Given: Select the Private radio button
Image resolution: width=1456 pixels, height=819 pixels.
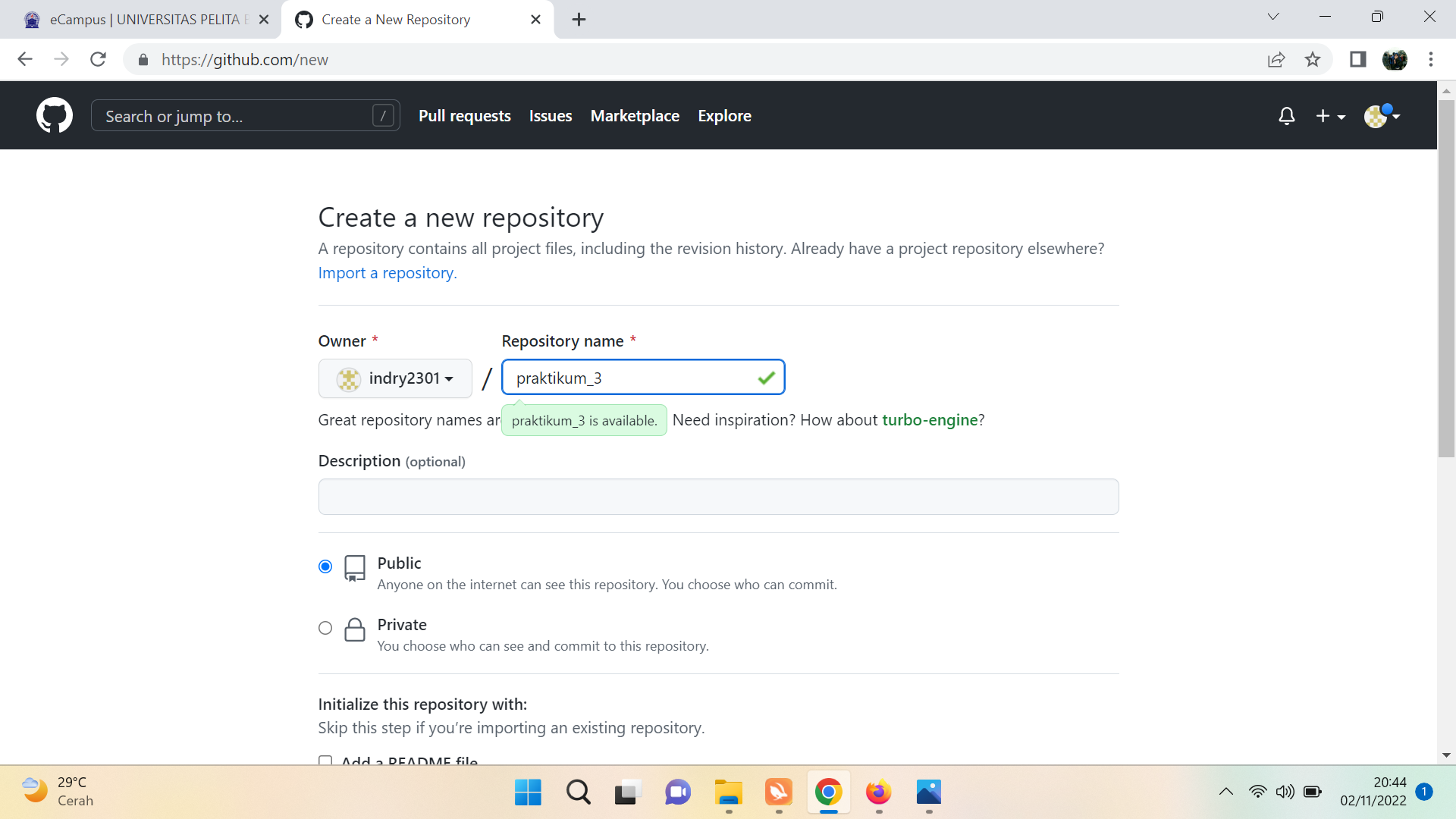Looking at the screenshot, I should pyautogui.click(x=325, y=628).
